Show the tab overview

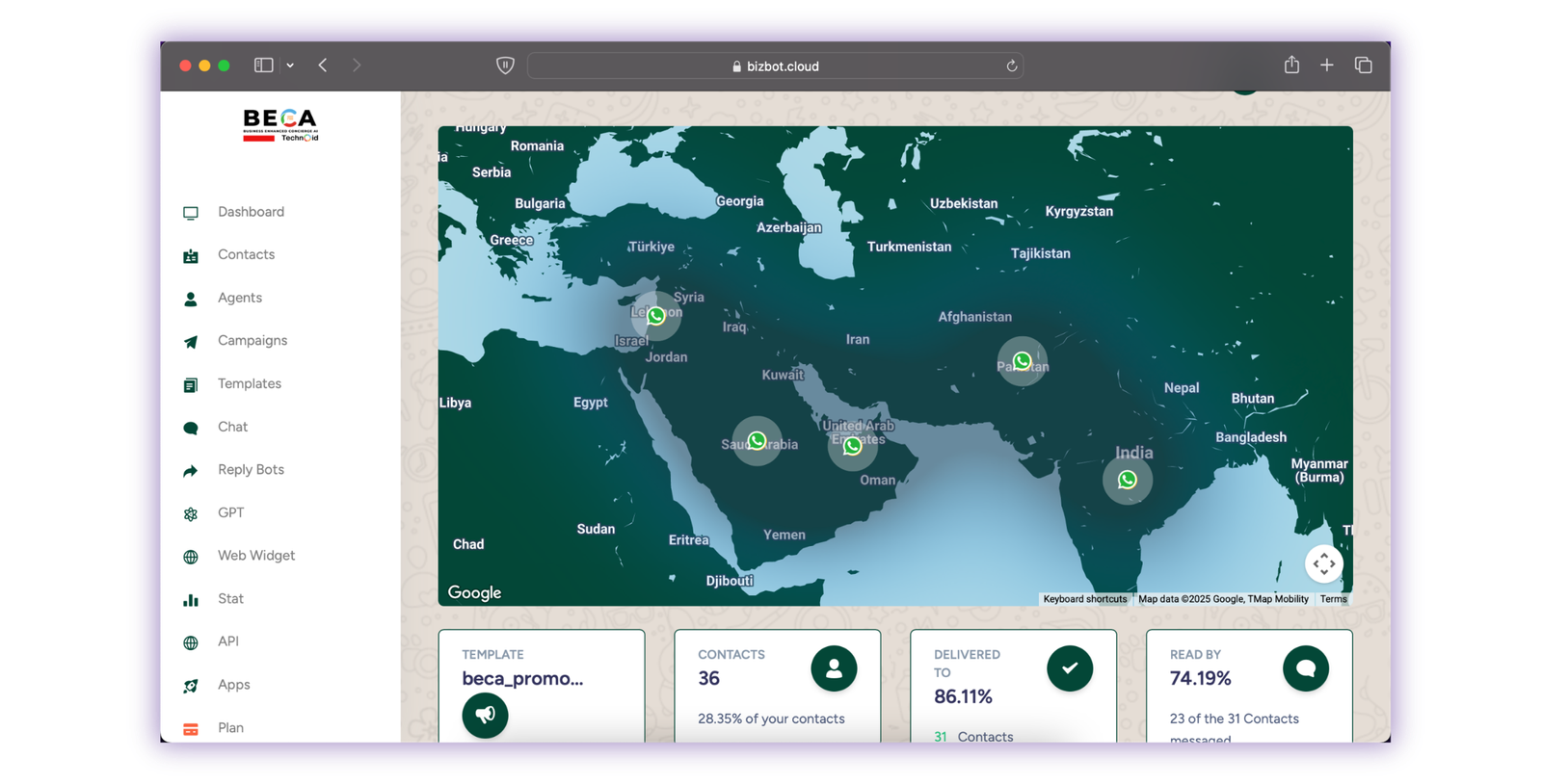(x=1363, y=65)
